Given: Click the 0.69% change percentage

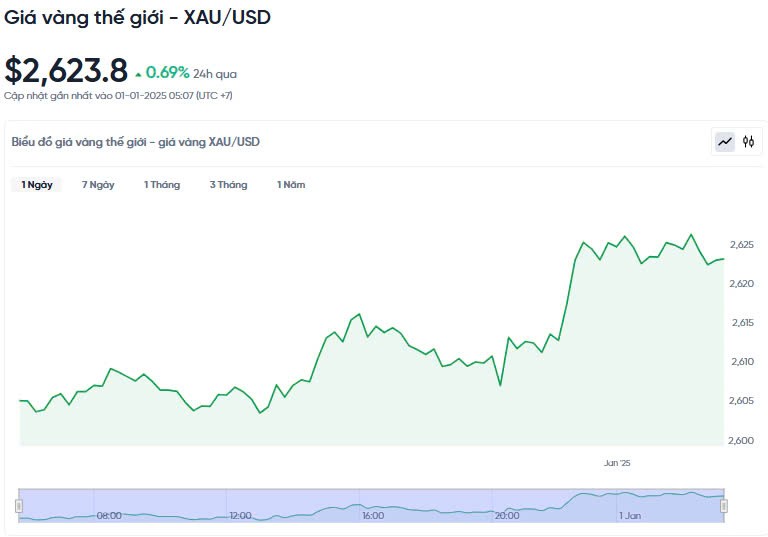Looking at the screenshot, I should (x=167, y=72).
